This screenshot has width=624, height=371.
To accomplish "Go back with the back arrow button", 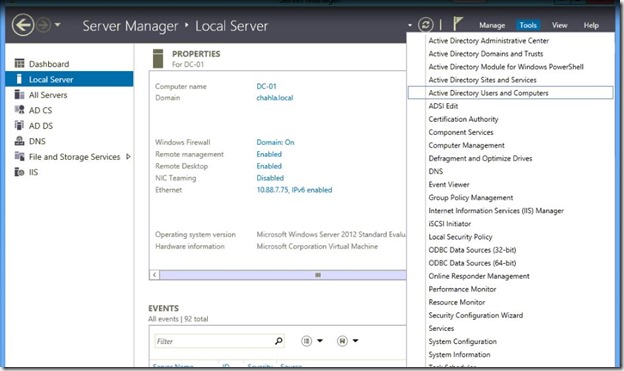I will point(22,25).
